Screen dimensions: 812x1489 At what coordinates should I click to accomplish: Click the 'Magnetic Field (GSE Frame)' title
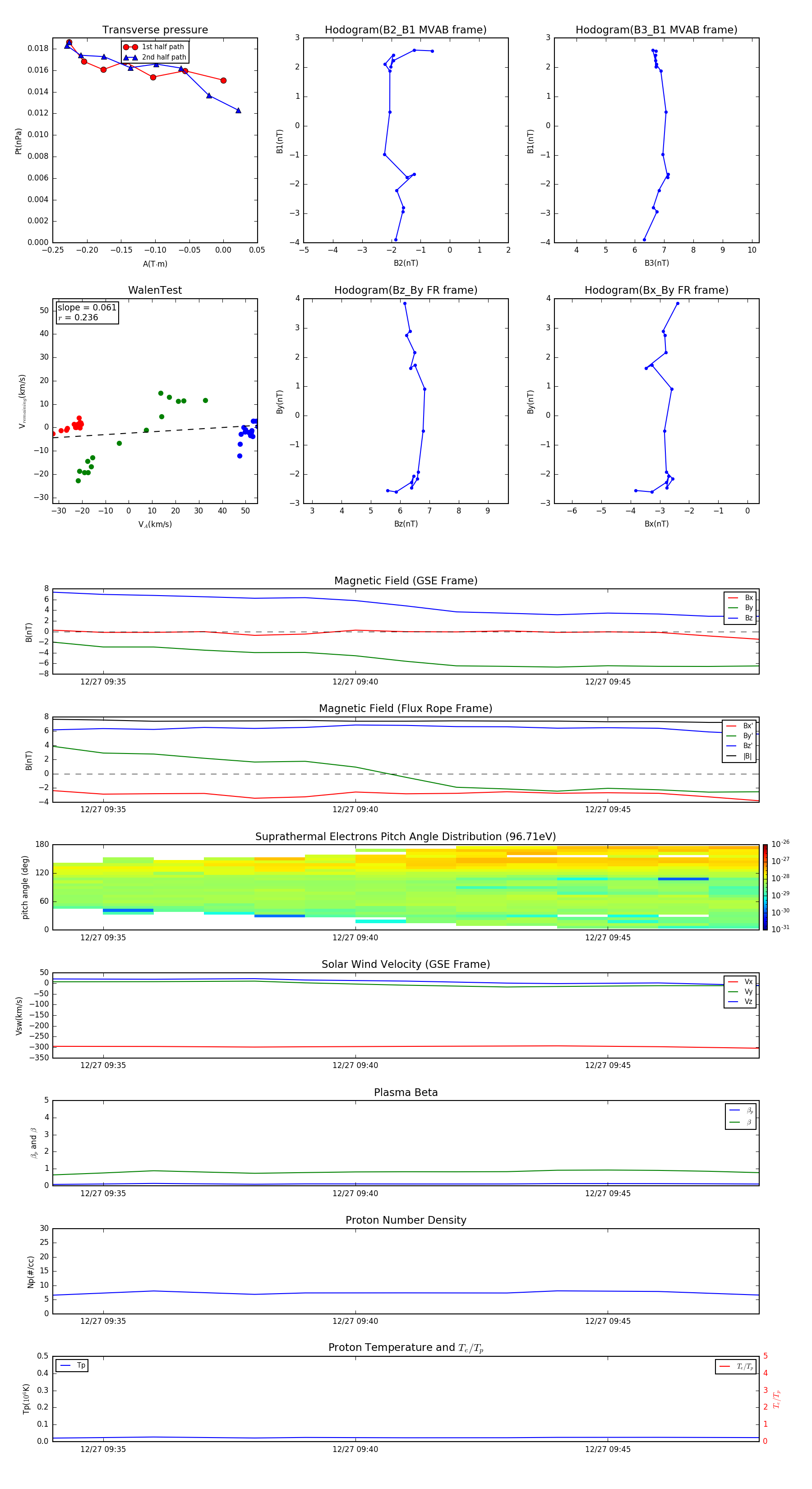coord(406,581)
